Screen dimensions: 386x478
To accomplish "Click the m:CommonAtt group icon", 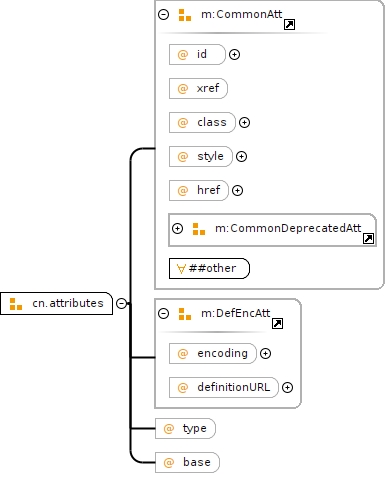I will pyautogui.click(x=185, y=15).
